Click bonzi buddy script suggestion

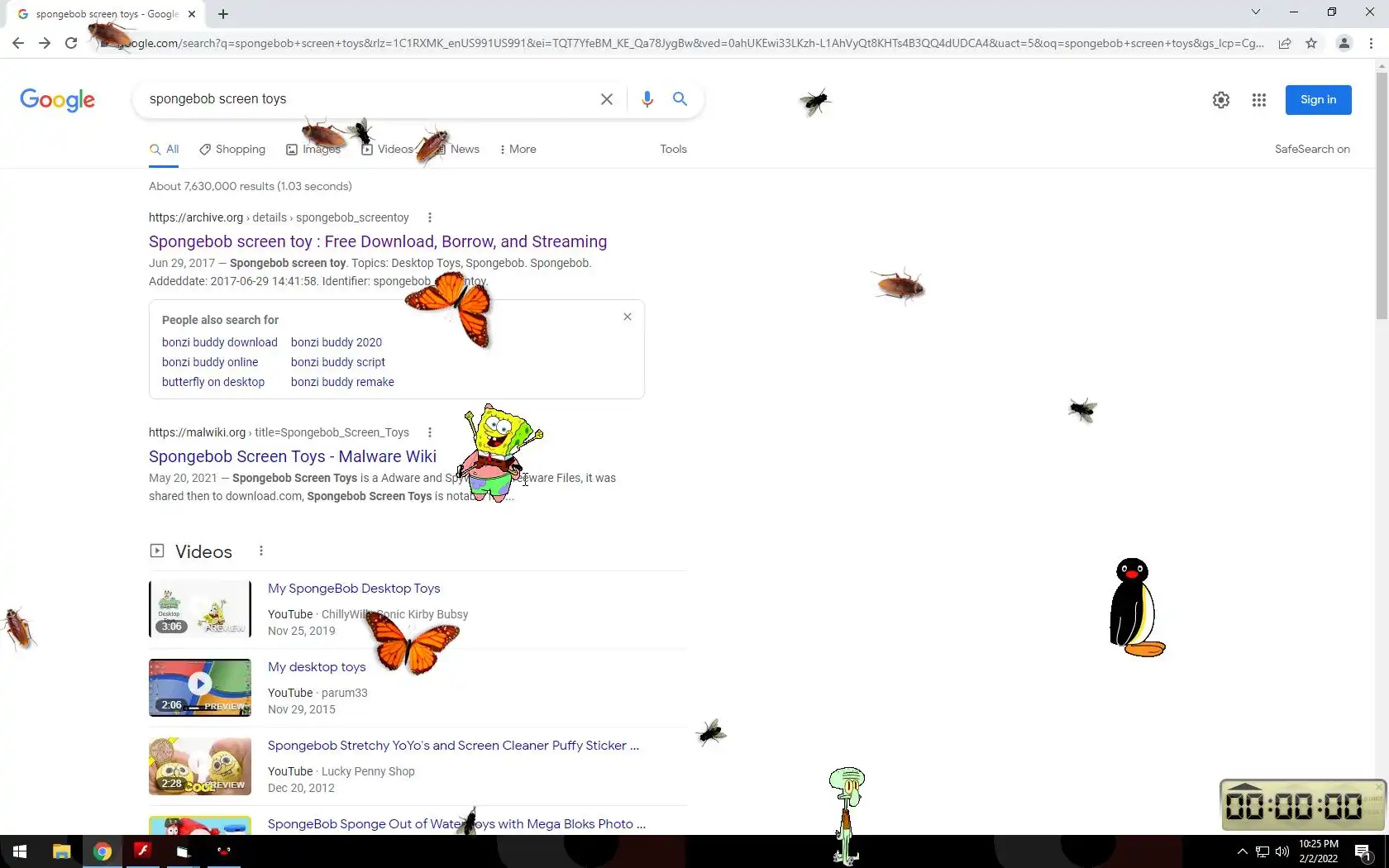[338, 362]
